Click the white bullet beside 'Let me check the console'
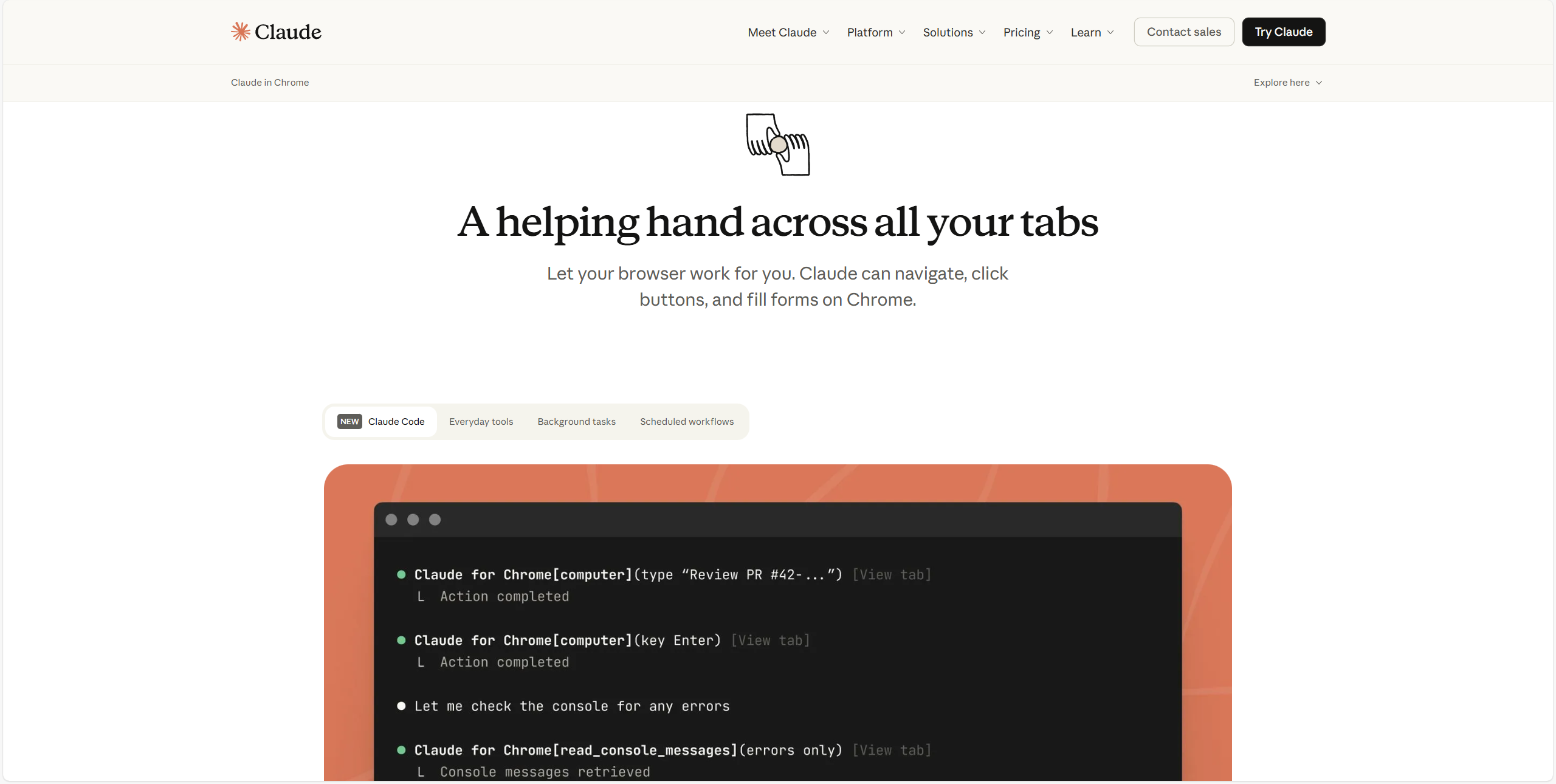This screenshot has width=1556, height=784. point(401,706)
